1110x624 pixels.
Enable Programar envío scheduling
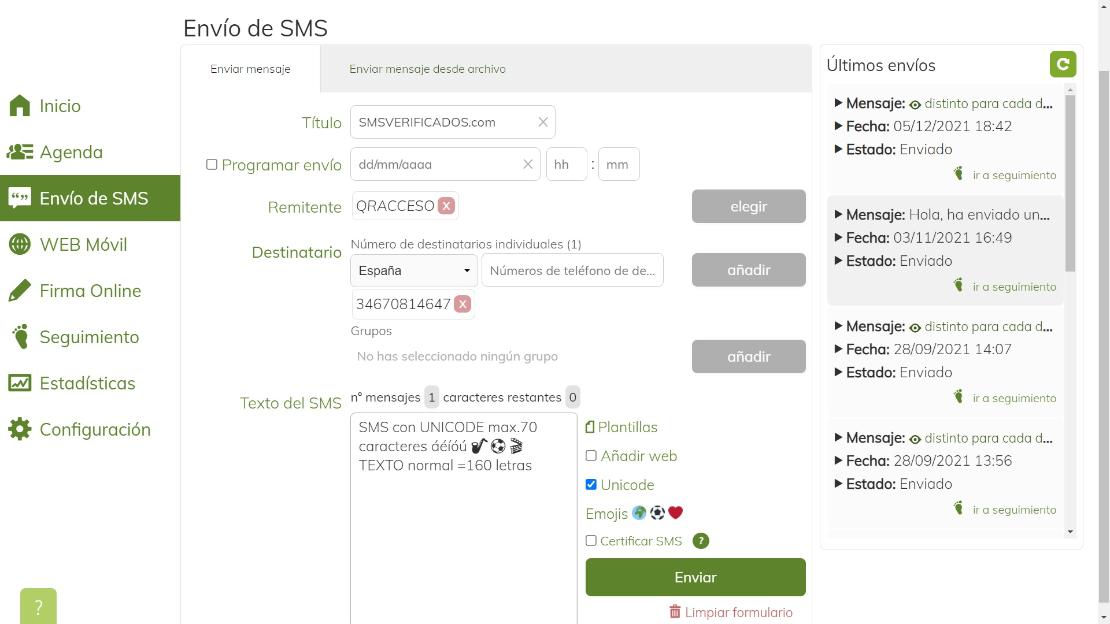click(x=212, y=164)
